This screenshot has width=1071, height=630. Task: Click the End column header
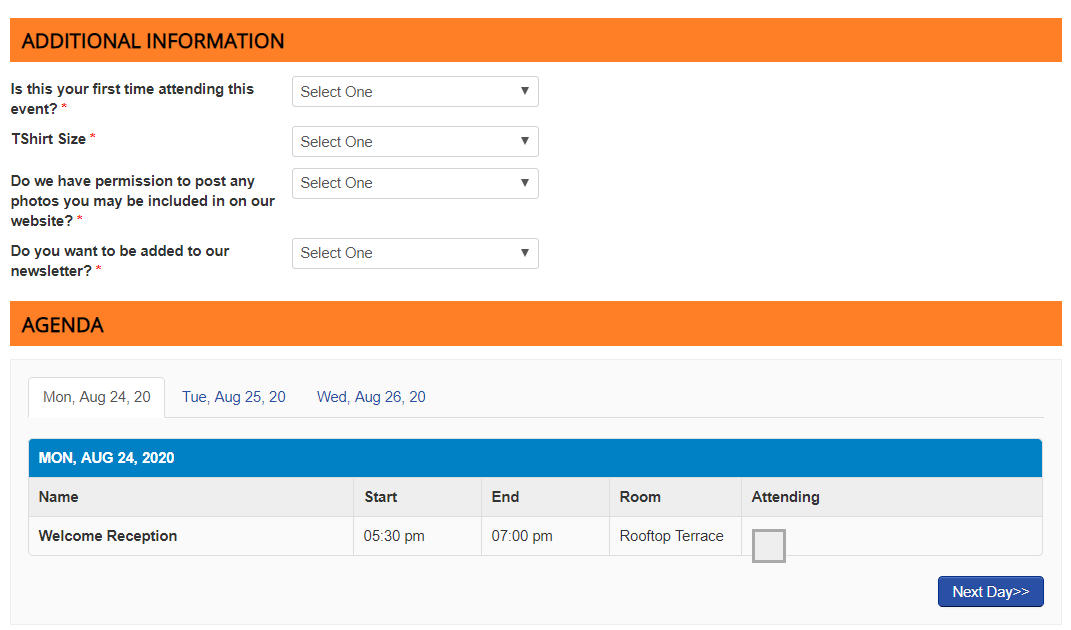(x=505, y=497)
